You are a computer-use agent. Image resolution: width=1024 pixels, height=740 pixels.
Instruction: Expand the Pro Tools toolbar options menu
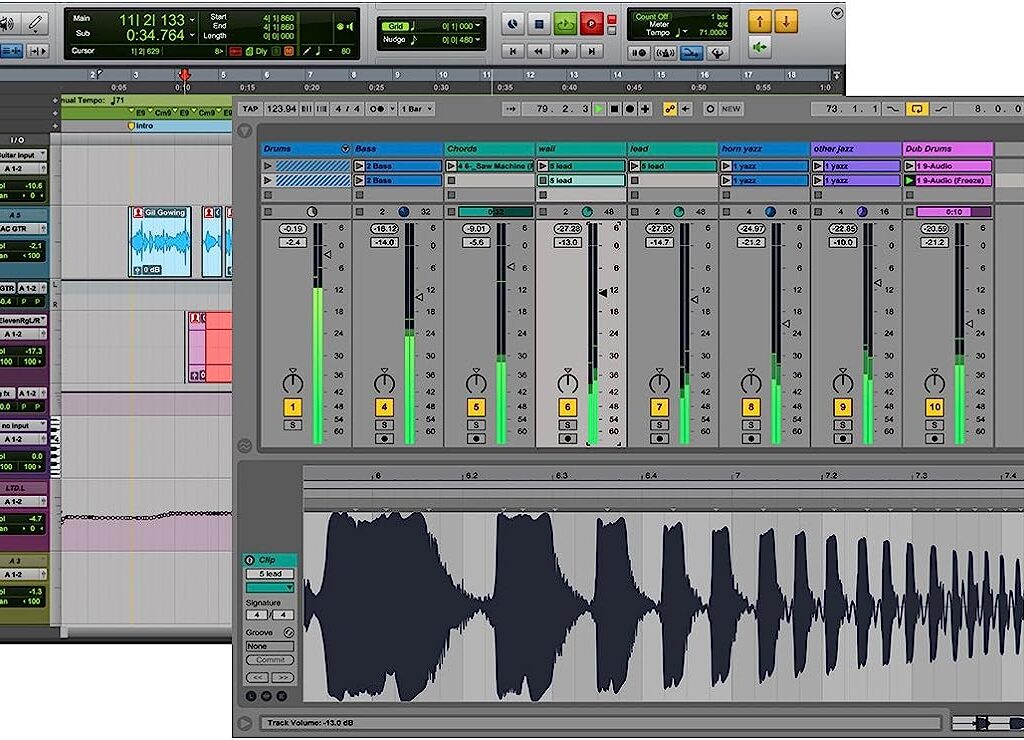[x=837, y=14]
